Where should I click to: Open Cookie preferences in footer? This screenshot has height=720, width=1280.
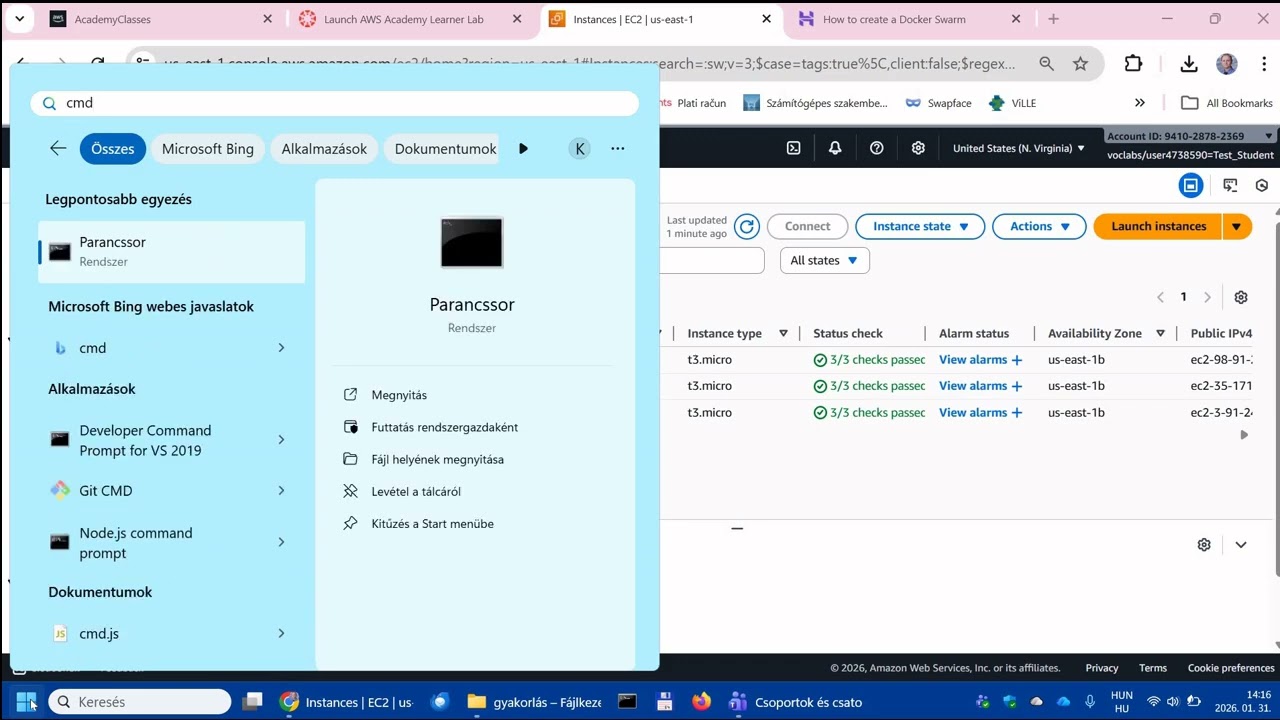click(1231, 668)
